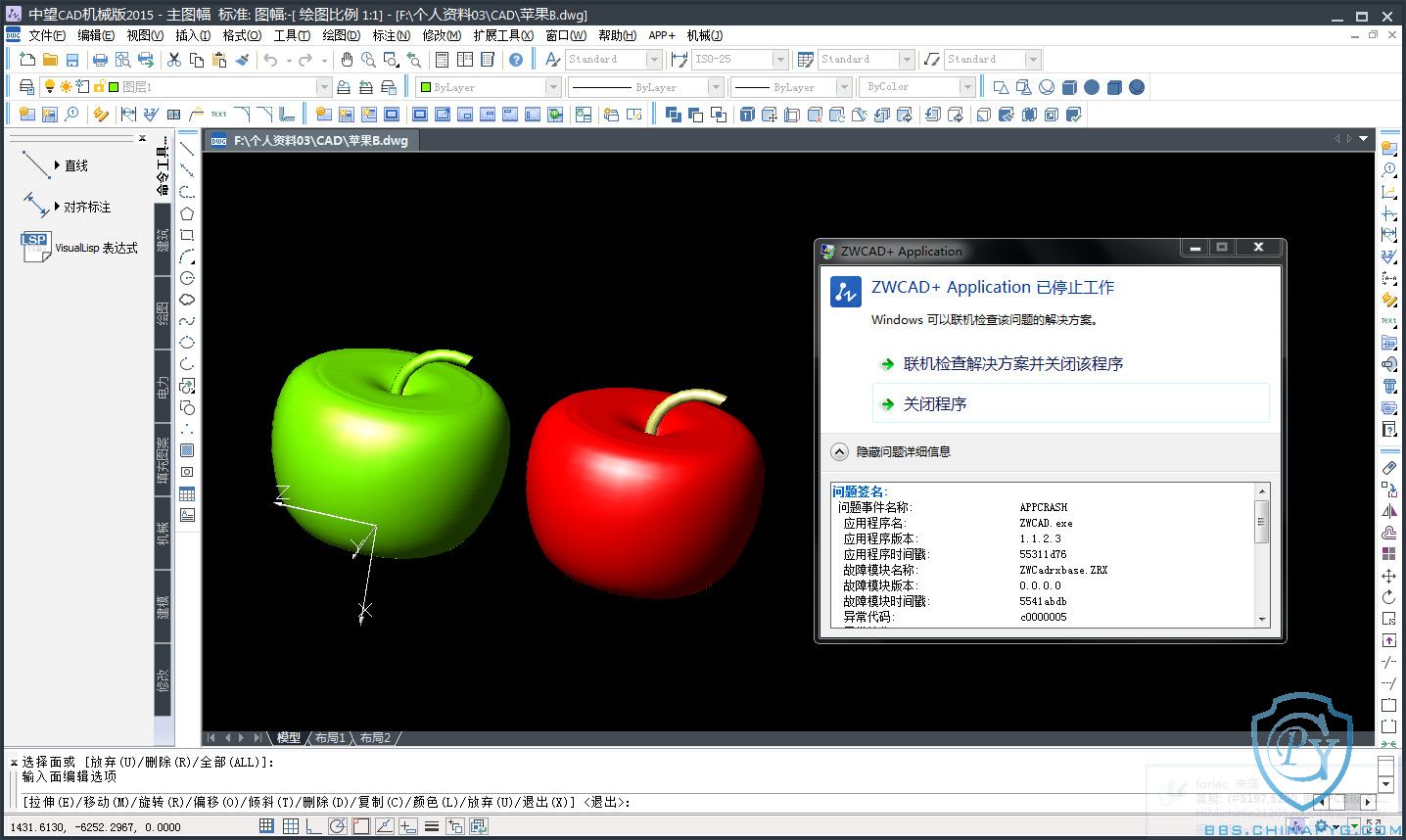Switch to the 模型 tab

click(289, 738)
